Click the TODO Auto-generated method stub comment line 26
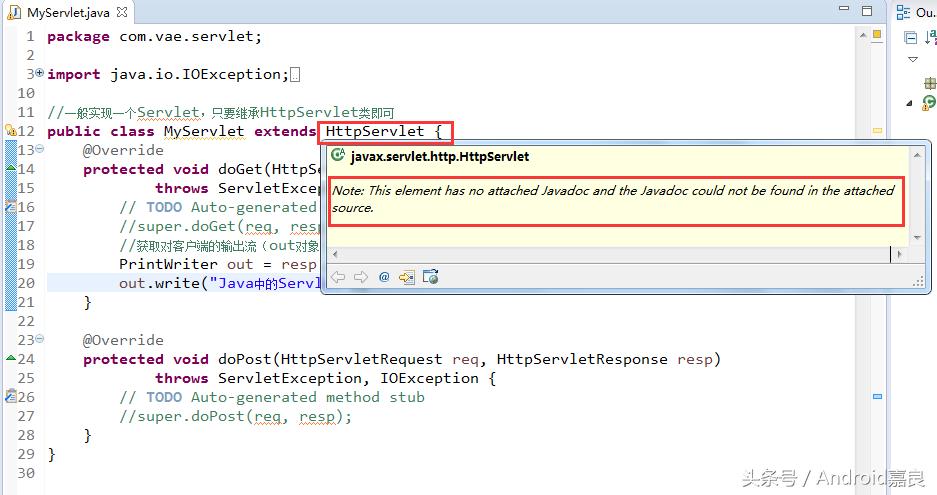 click(272, 398)
